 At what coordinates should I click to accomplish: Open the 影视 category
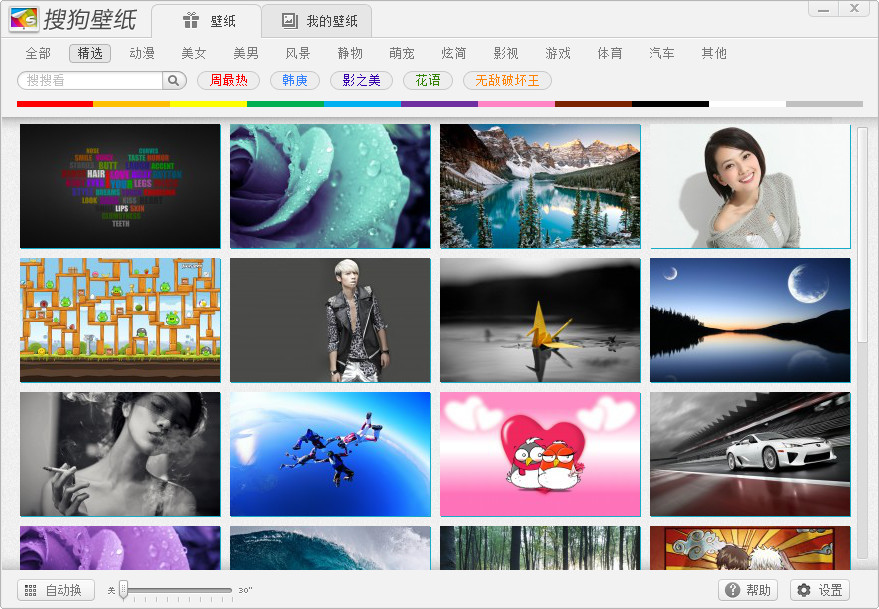(x=506, y=53)
